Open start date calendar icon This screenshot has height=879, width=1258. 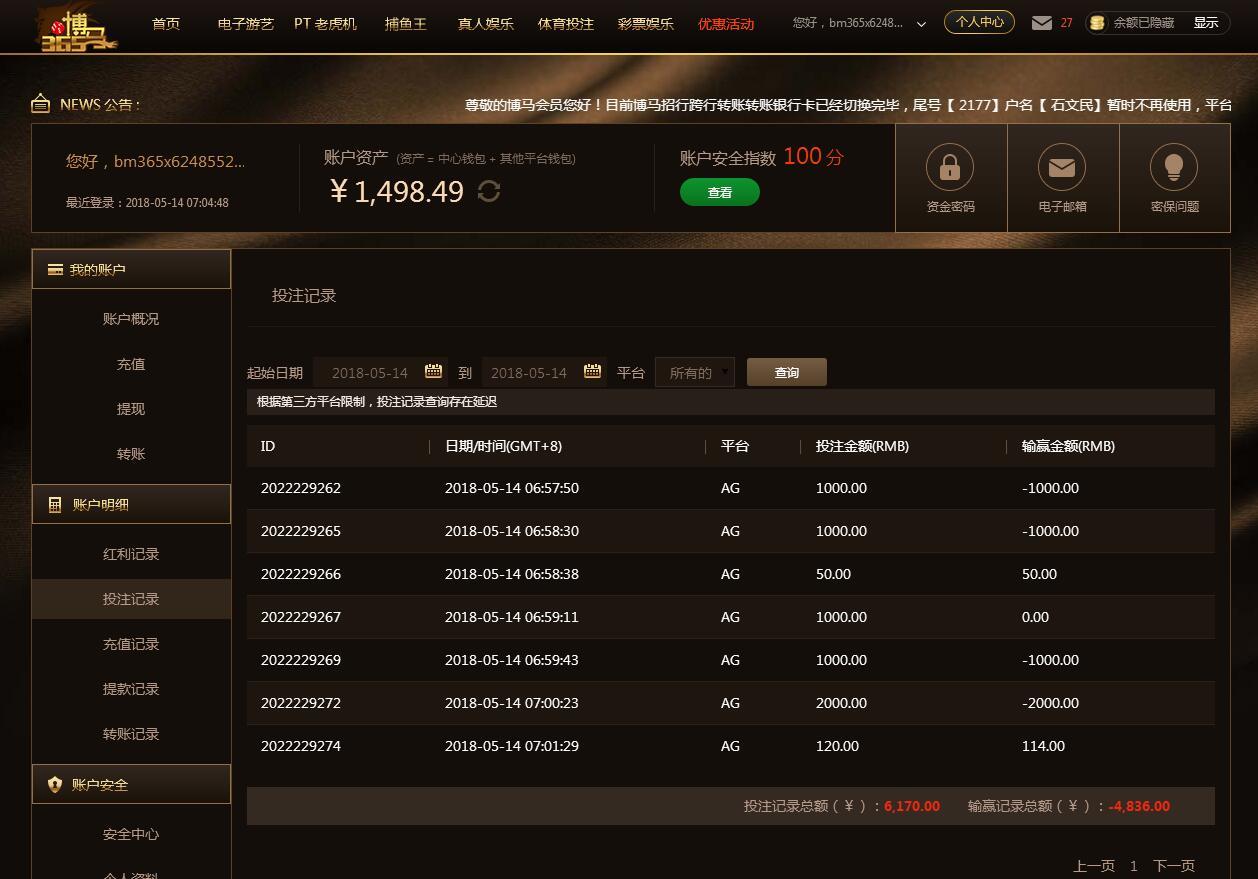pyautogui.click(x=433, y=371)
